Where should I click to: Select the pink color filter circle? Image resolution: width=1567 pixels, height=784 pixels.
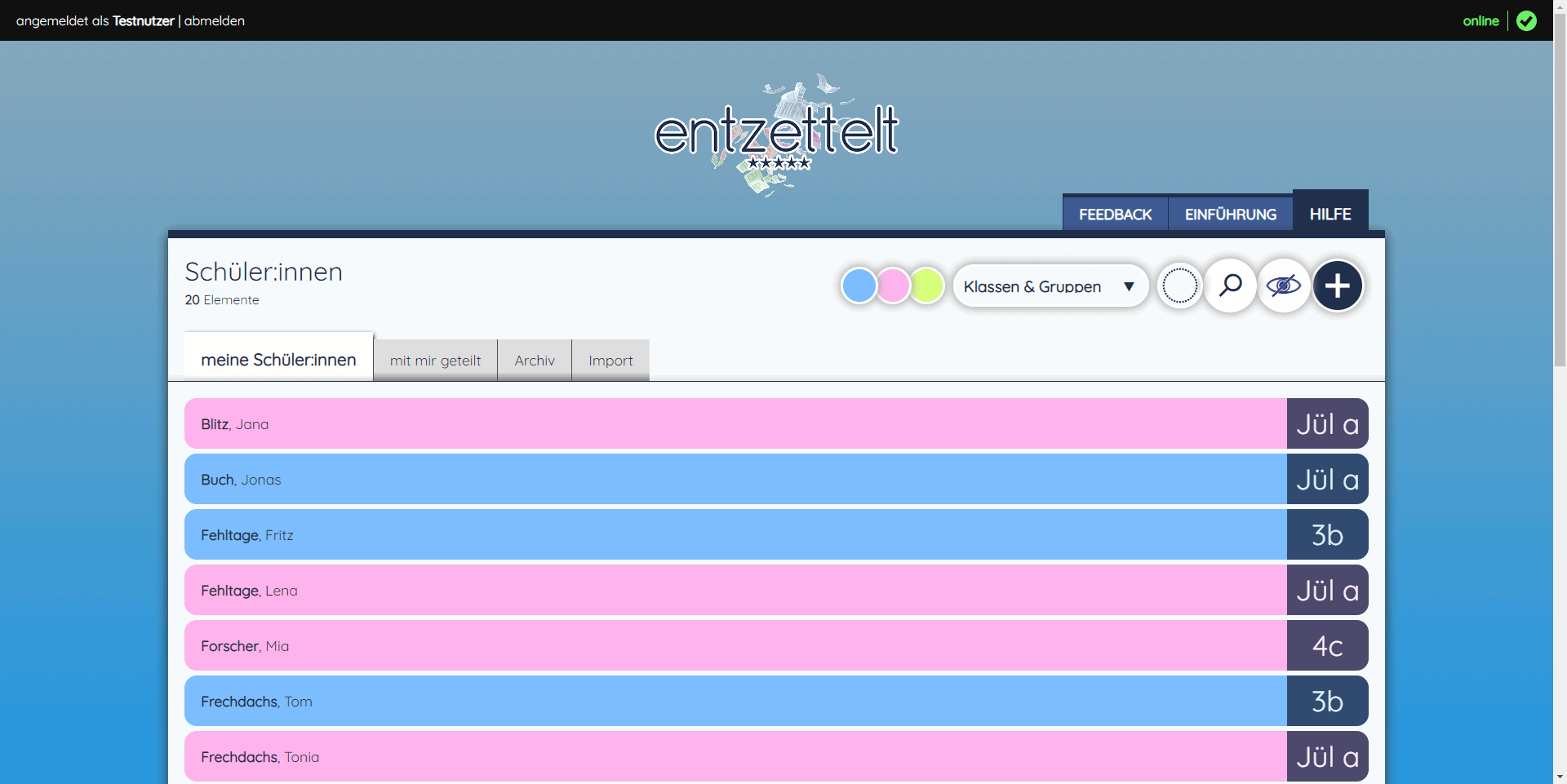[x=894, y=286]
